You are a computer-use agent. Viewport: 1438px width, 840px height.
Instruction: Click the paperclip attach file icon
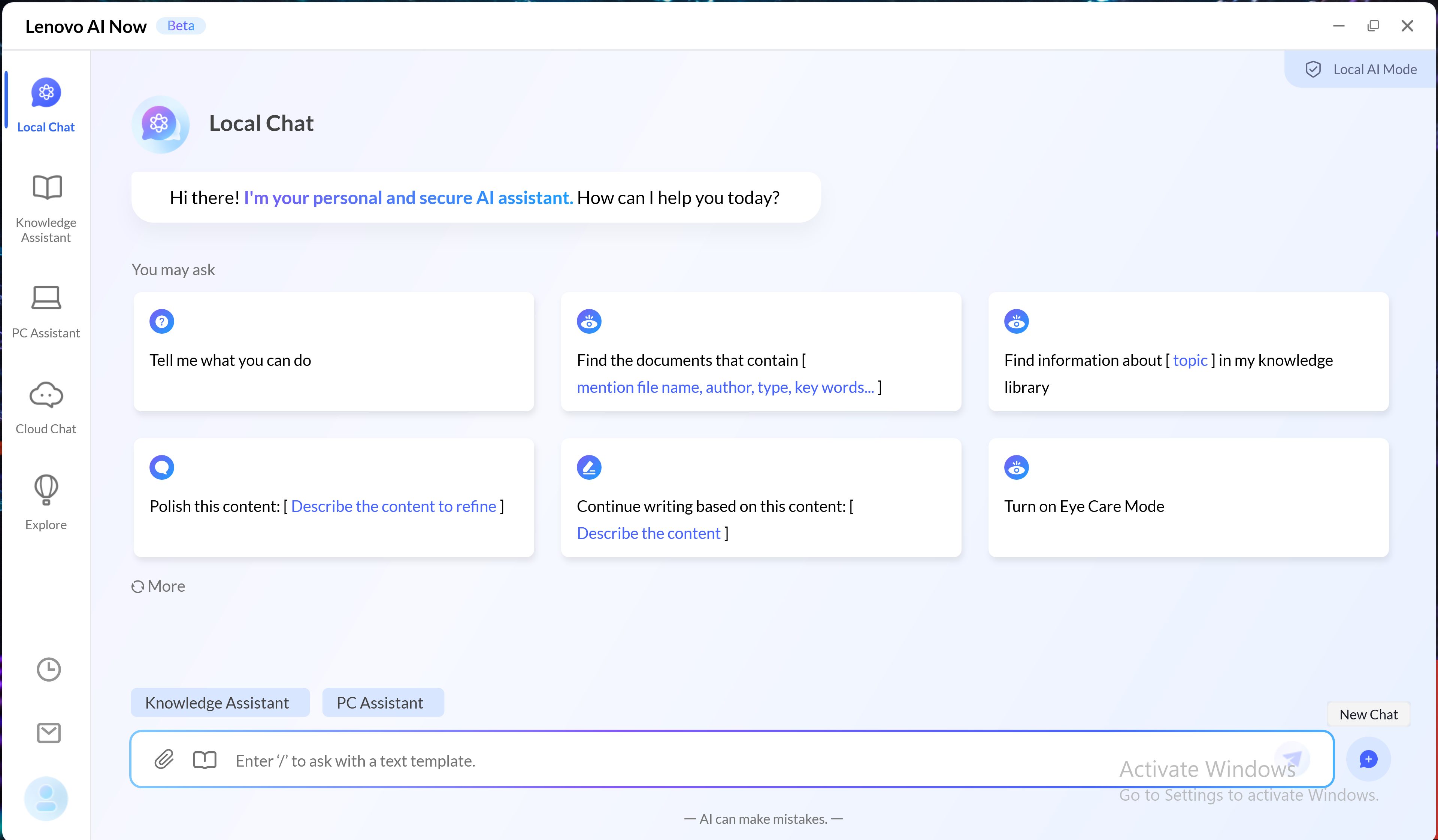[x=164, y=759]
